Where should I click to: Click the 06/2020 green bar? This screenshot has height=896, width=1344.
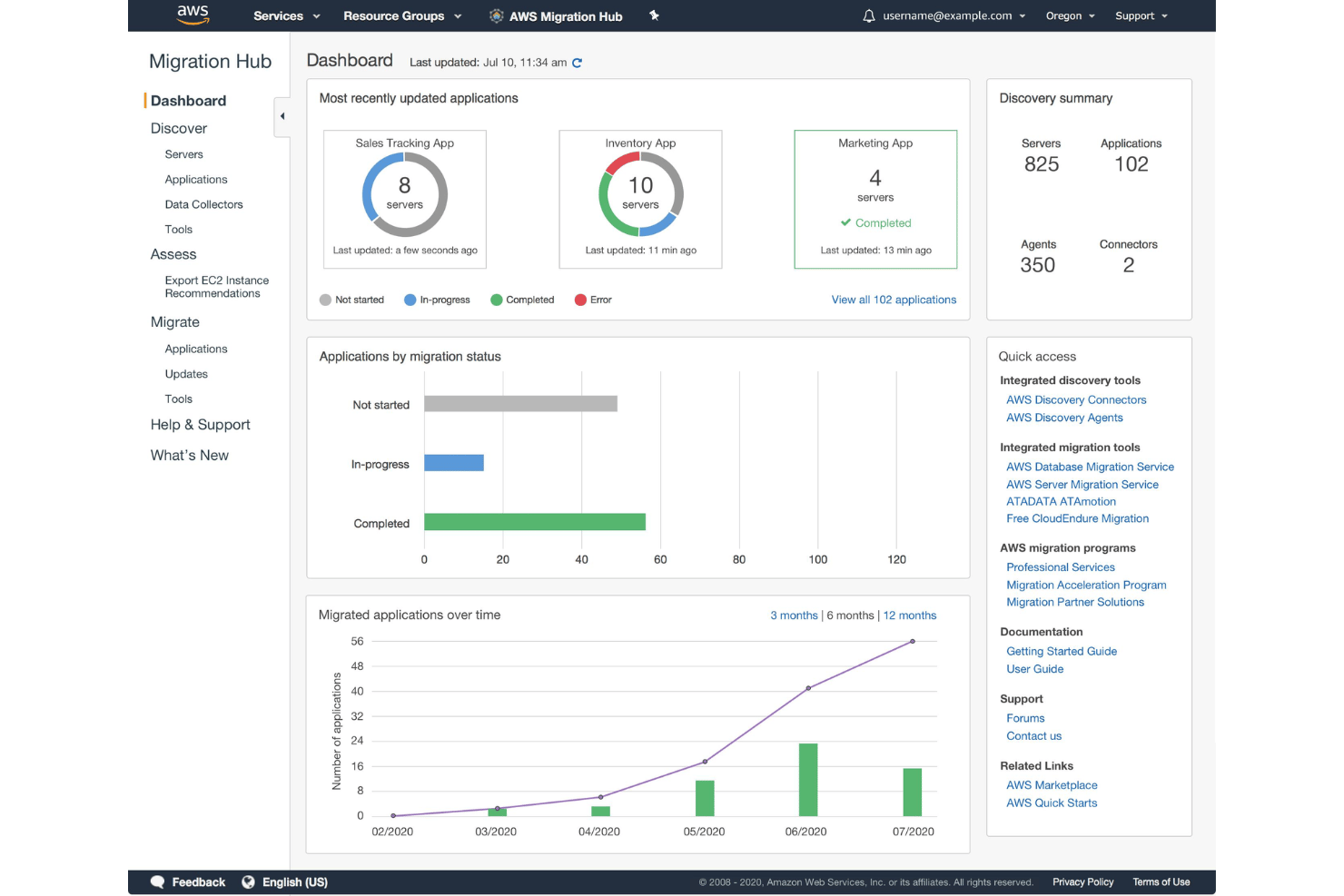tap(808, 780)
